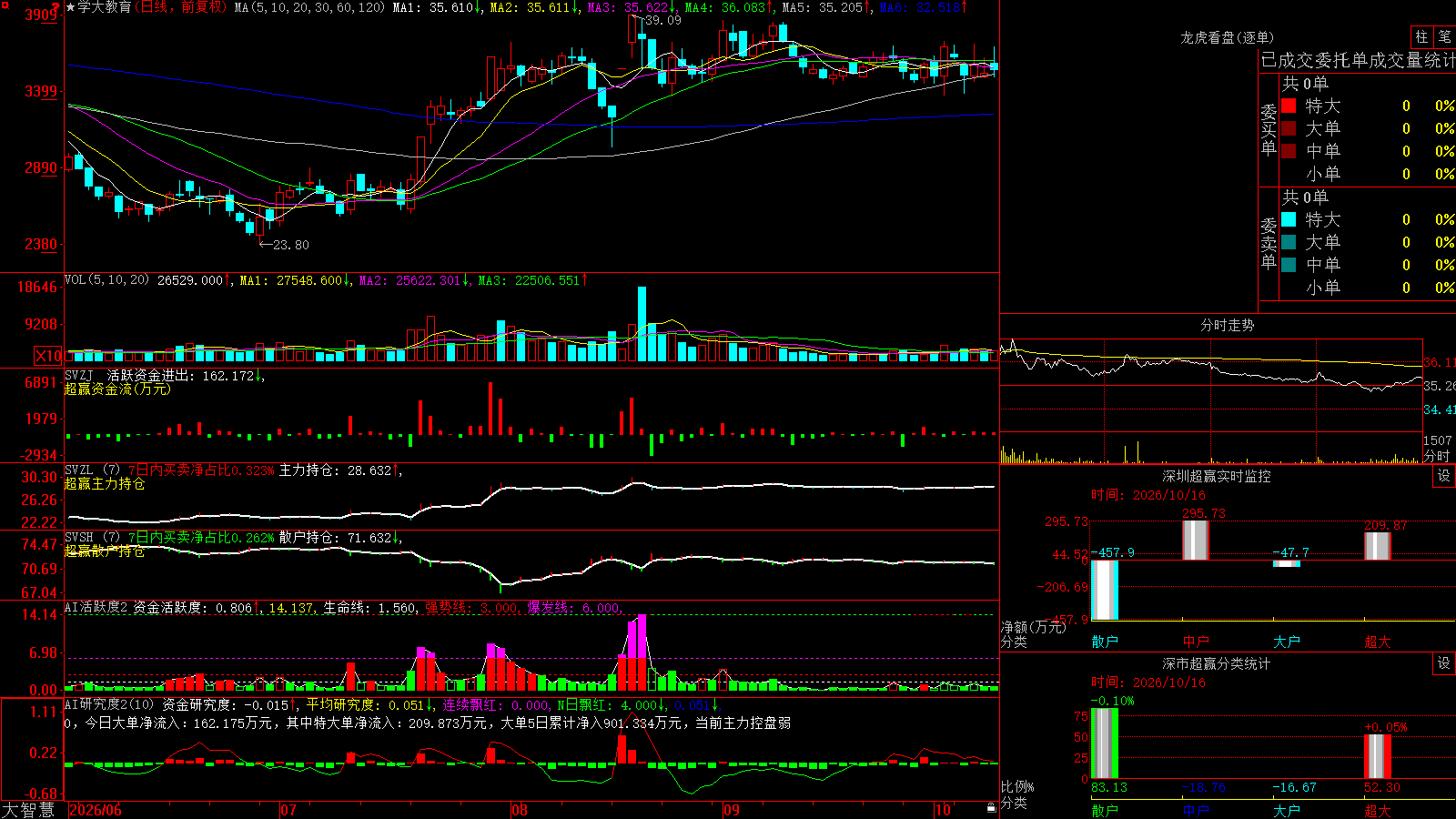Select the dark red 大单 buy-order swatch
This screenshot has width=1456, height=819.
tap(1289, 128)
